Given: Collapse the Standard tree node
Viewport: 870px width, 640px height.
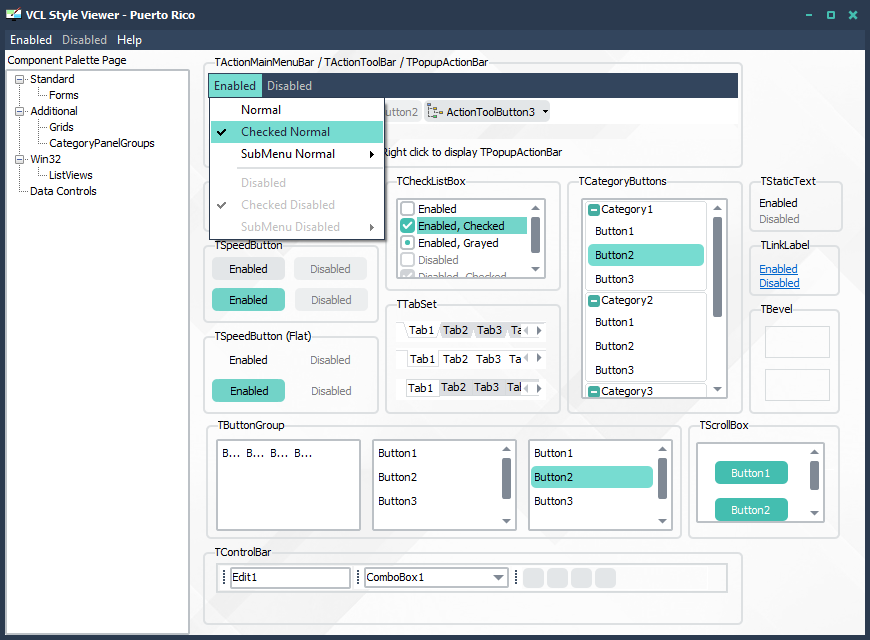Looking at the screenshot, I should (20, 79).
